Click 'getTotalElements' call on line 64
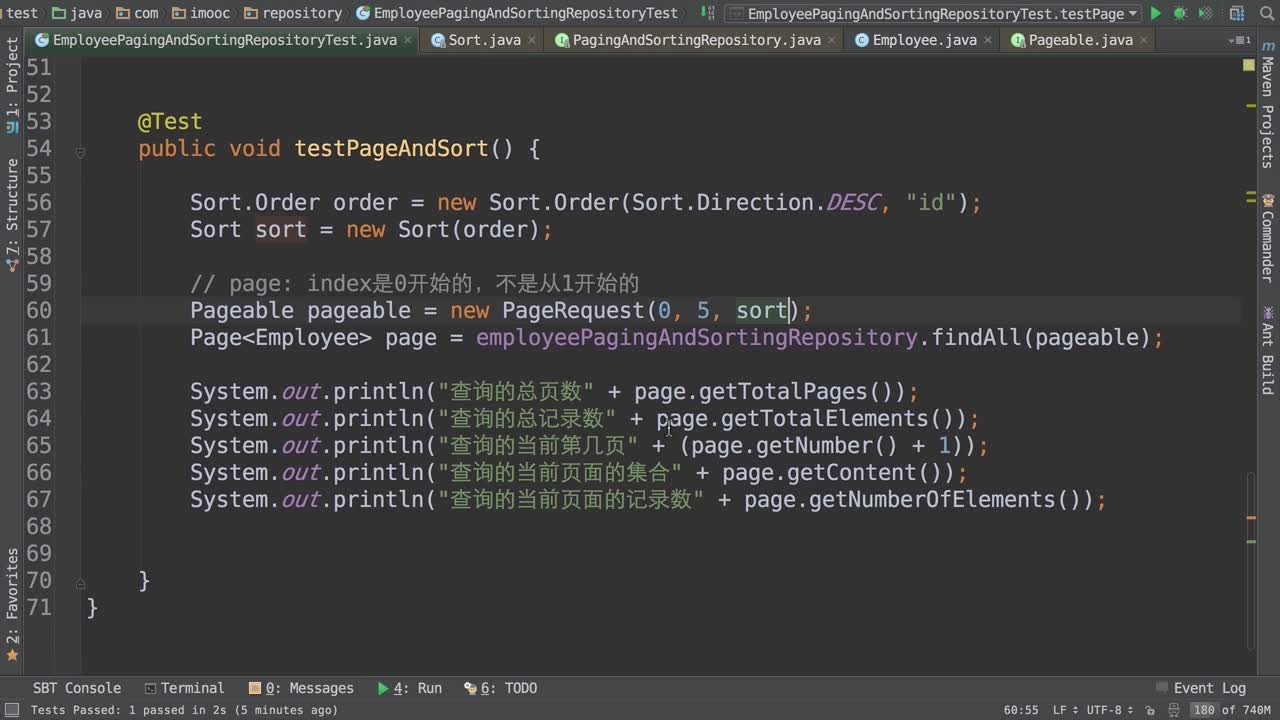Image resolution: width=1280 pixels, height=720 pixels. [824, 418]
